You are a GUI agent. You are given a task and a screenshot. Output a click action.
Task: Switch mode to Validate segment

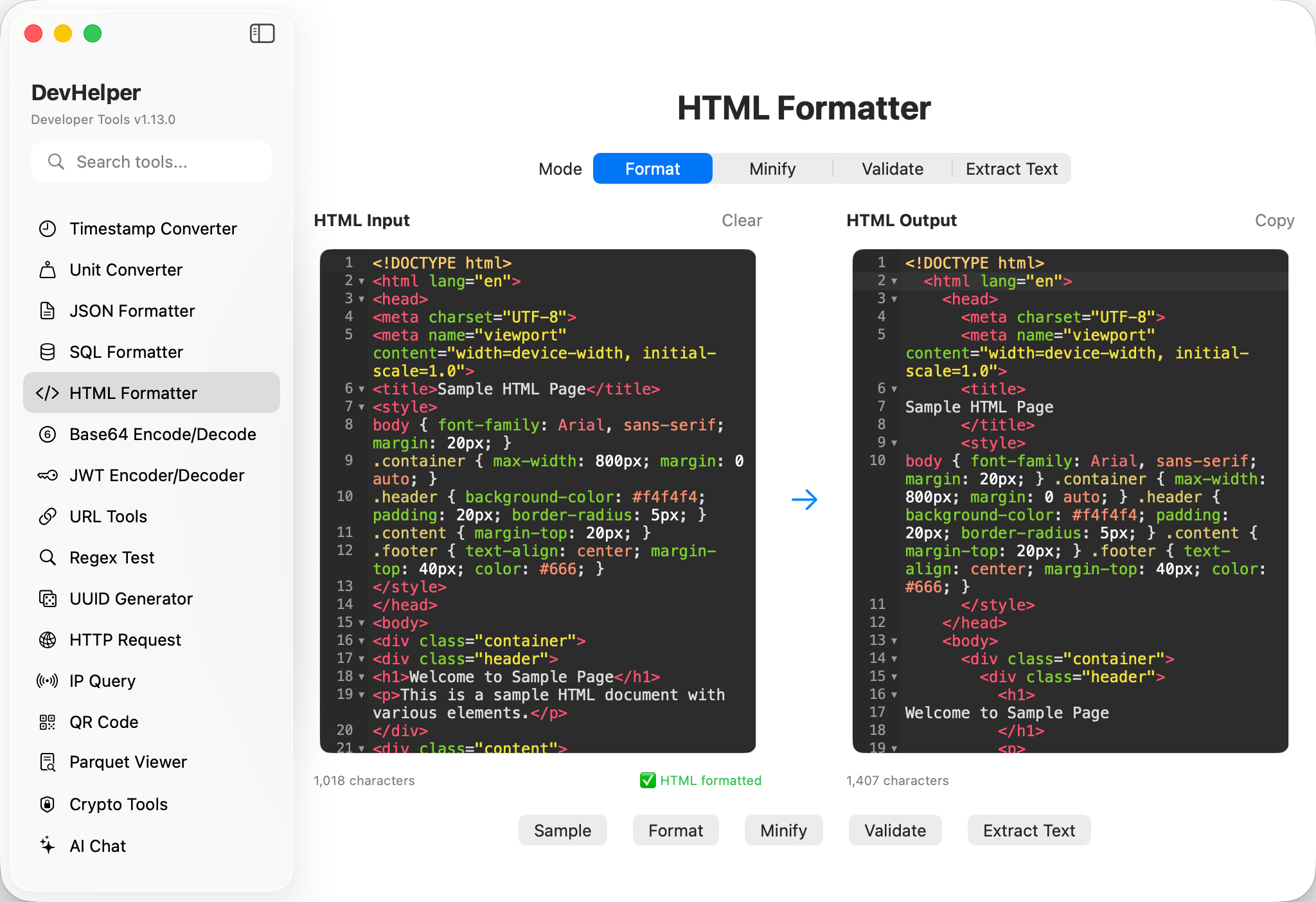coord(892,169)
